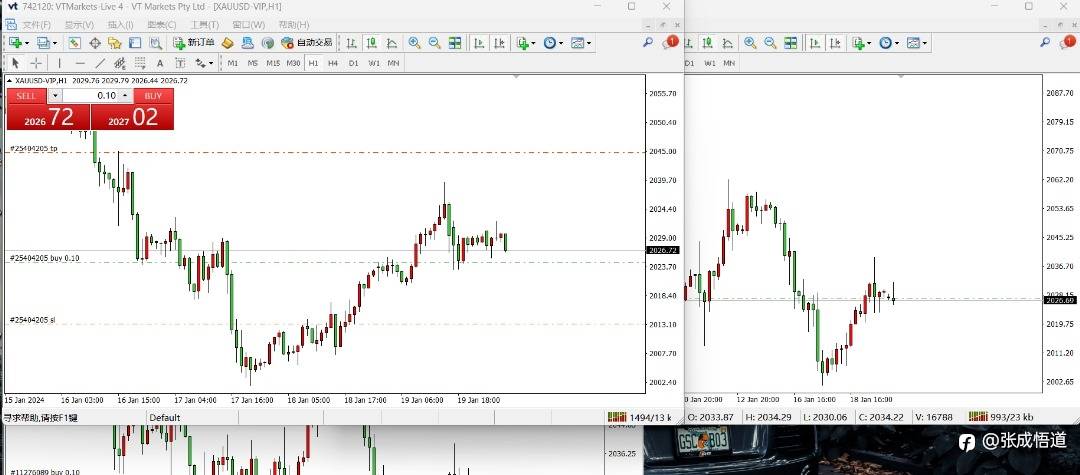Expand periods clock dropdown in right-hand window
The image size is (1080, 475).
[895, 43]
